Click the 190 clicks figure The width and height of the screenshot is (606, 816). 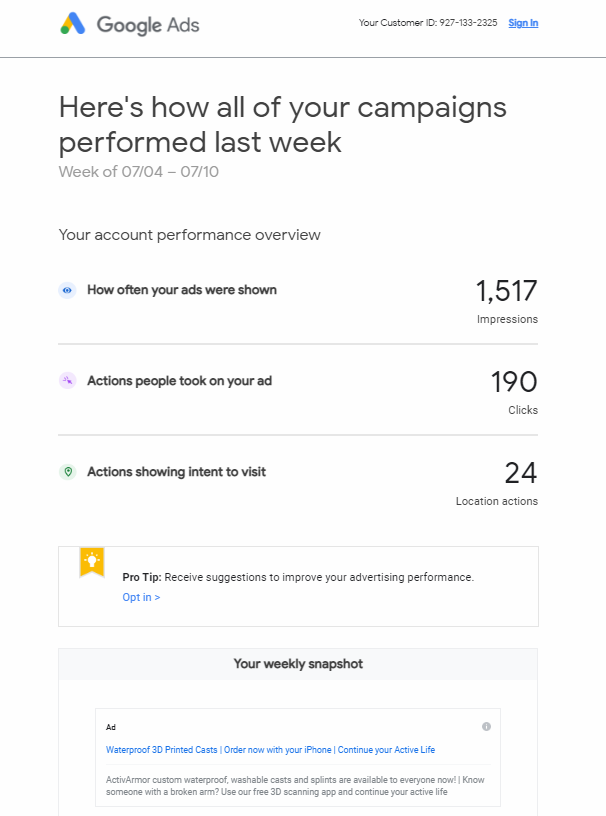point(514,381)
